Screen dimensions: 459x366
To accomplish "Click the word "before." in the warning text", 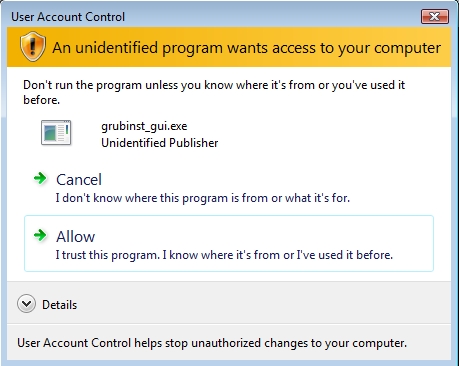I will (42, 100).
